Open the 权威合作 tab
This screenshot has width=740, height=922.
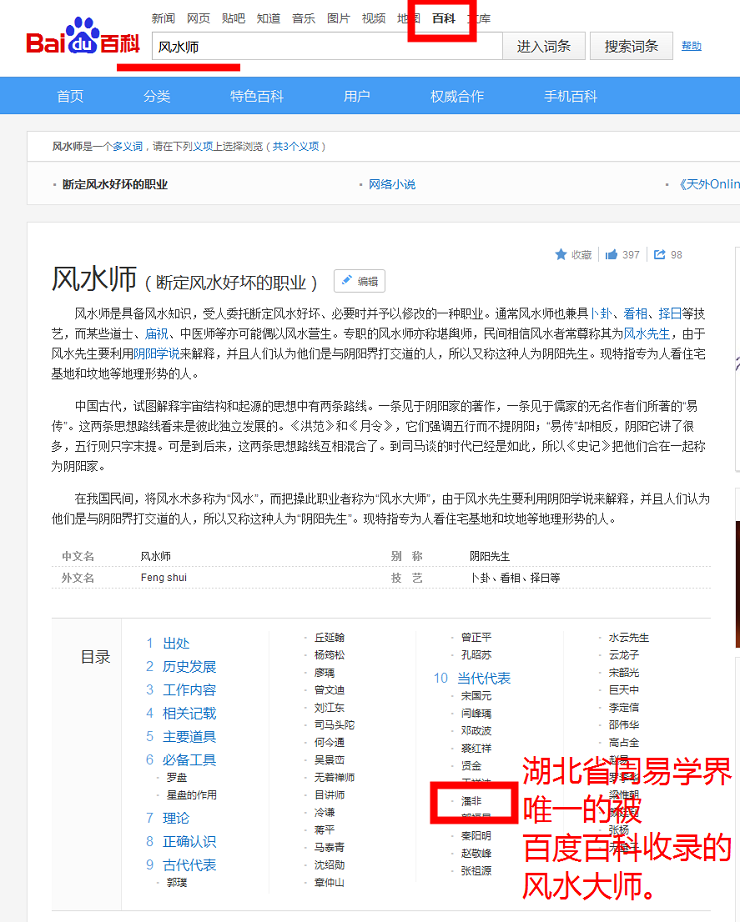point(457,96)
